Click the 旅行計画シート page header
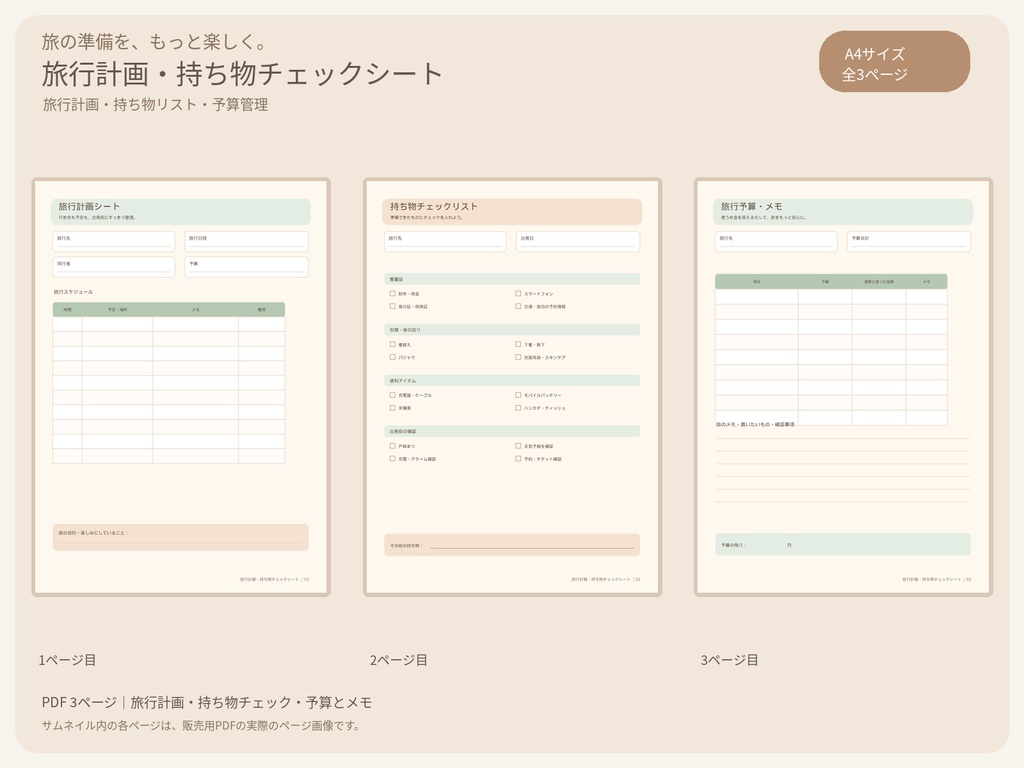Image resolution: width=1024 pixels, height=768 pixels. click(x=180, y=212)
